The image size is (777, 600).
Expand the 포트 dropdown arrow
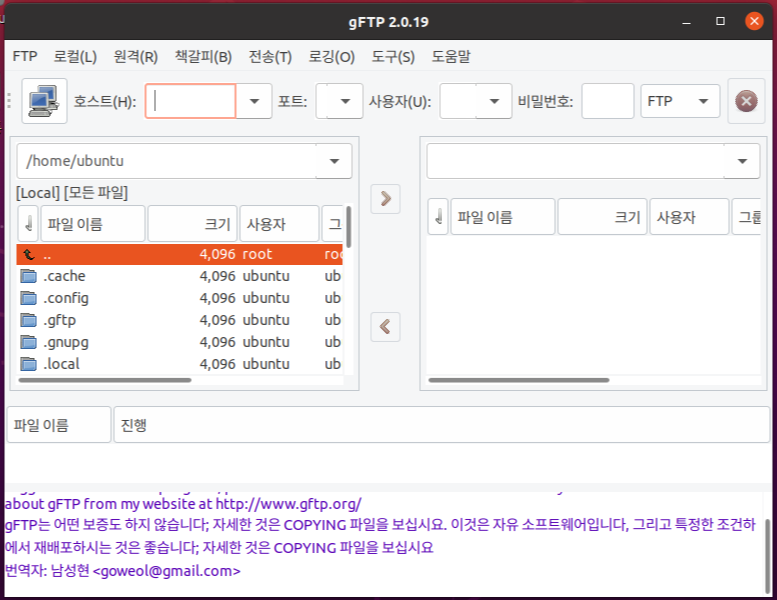[345, 101]
